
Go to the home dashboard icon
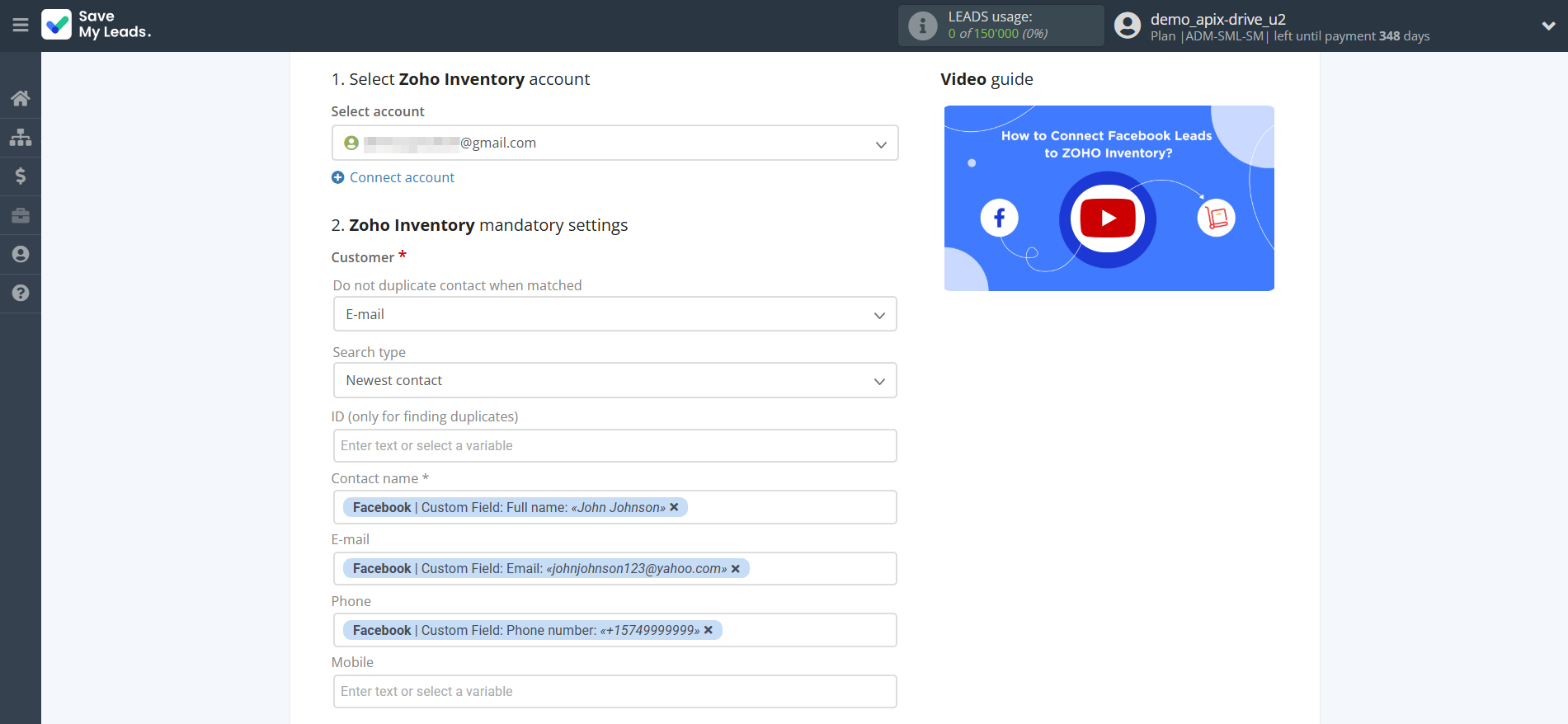point(21,99)
